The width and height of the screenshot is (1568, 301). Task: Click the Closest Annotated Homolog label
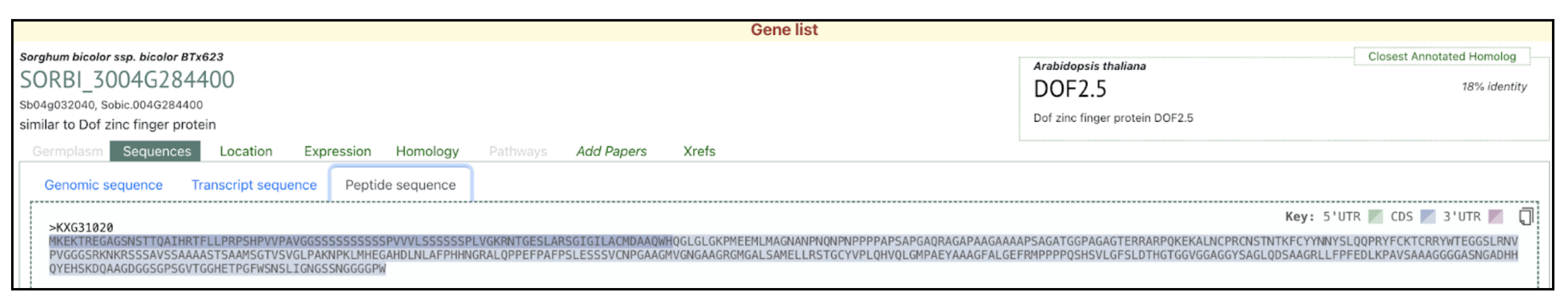(x=1442, y=56)
